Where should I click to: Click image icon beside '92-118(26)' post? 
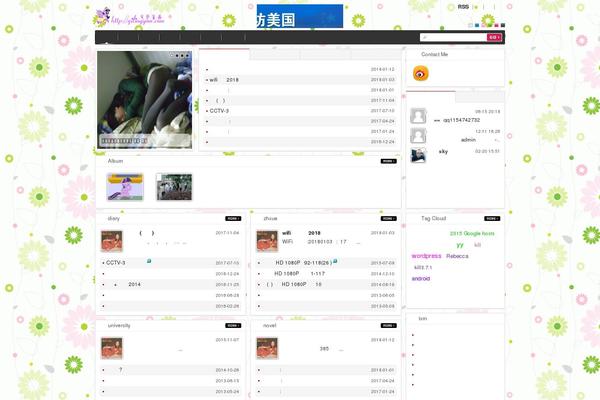tap(335, 261)
